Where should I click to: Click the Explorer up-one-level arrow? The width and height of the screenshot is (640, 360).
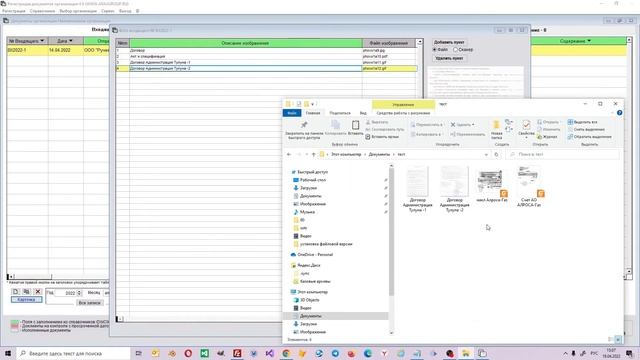pos(313,154)
